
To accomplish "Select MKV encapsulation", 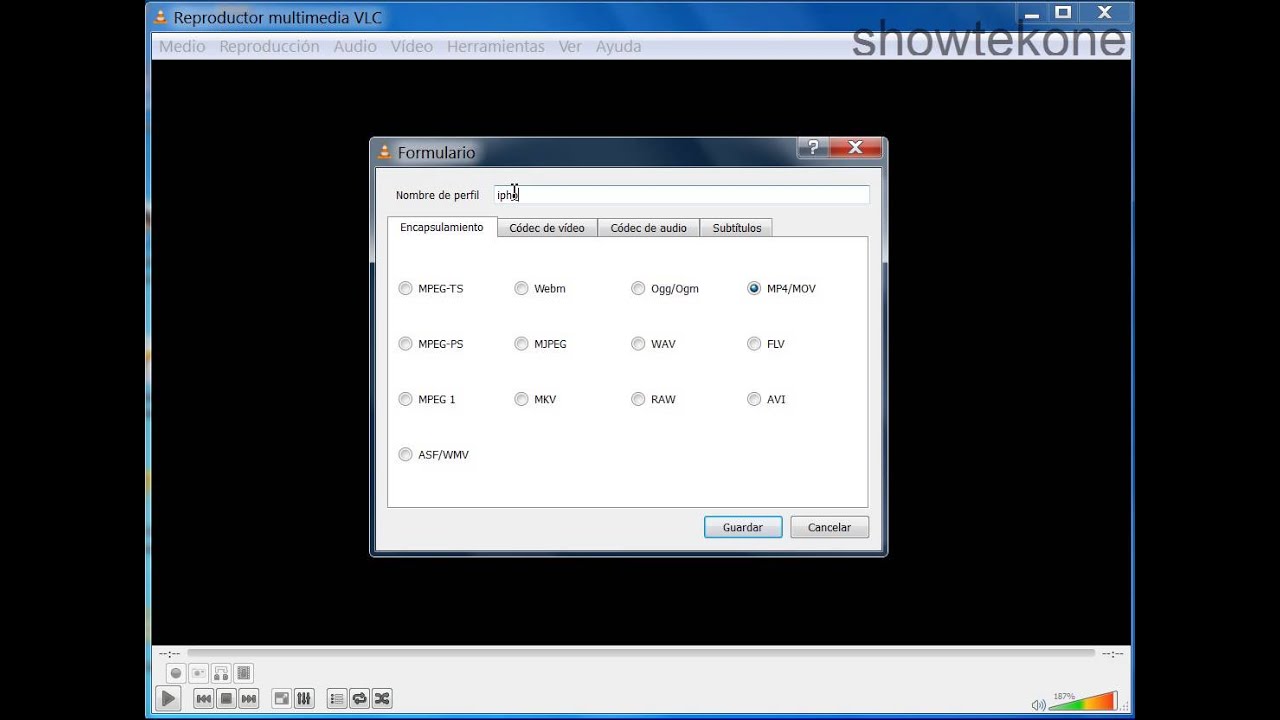I will 535,399.
